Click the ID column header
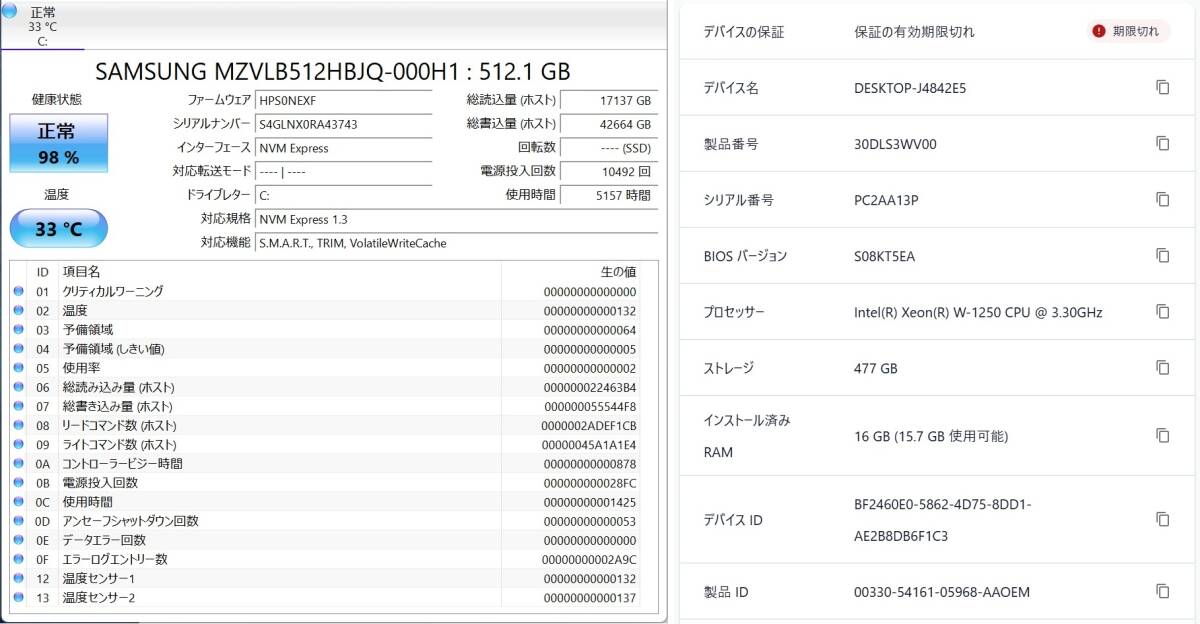Viewport: 1200px width, 624px height. [43, 272]
